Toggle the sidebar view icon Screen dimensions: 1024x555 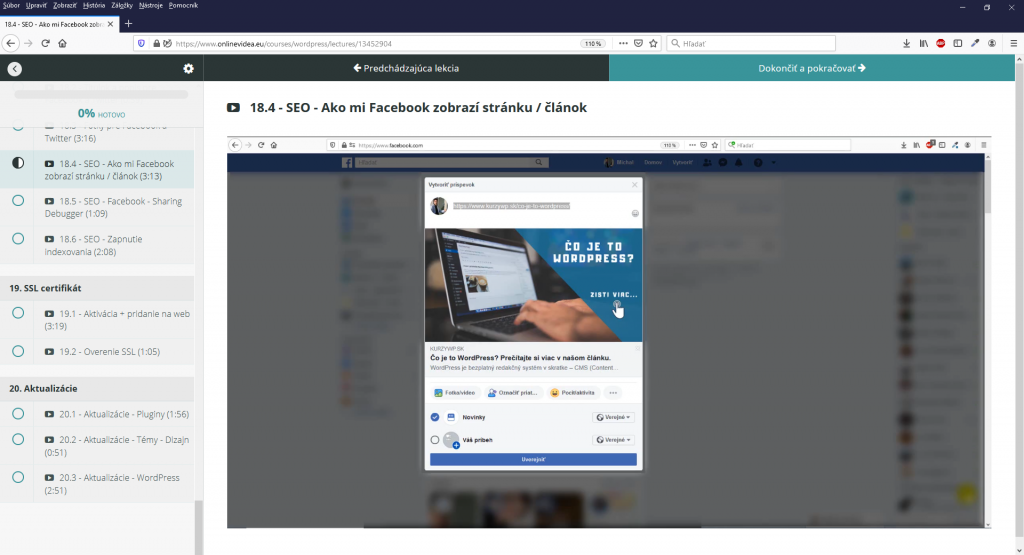click(957, 44)
